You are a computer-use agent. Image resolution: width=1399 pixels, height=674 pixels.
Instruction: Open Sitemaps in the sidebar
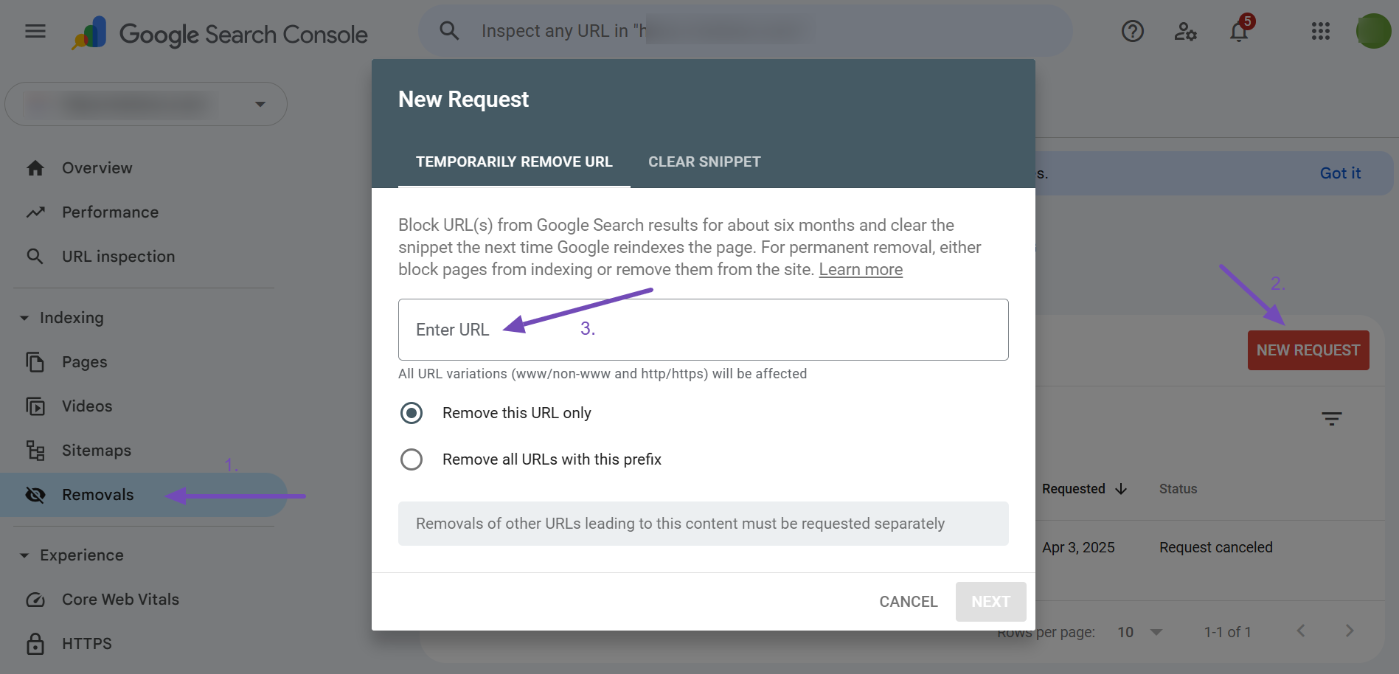click(96, 451)
